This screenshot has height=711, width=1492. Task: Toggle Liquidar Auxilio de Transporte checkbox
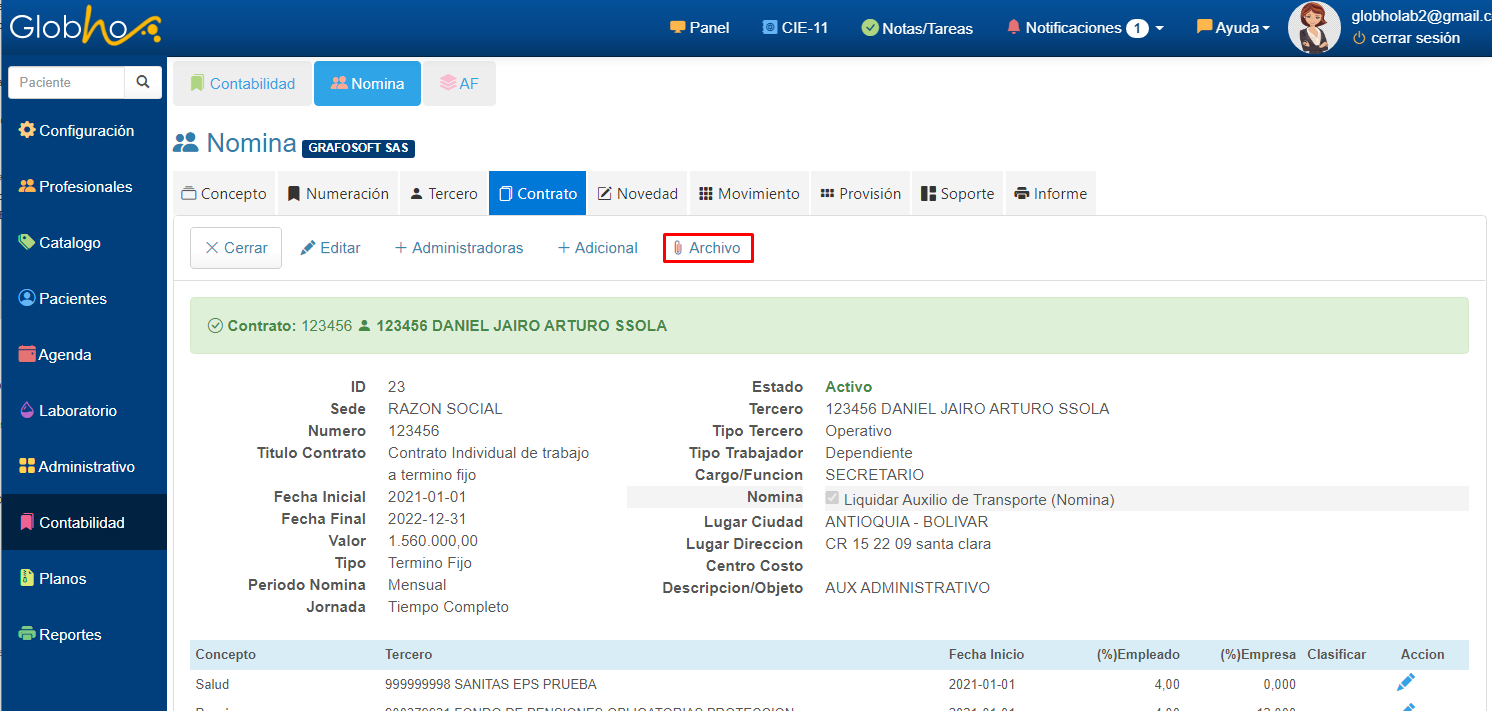click(832, 498)
